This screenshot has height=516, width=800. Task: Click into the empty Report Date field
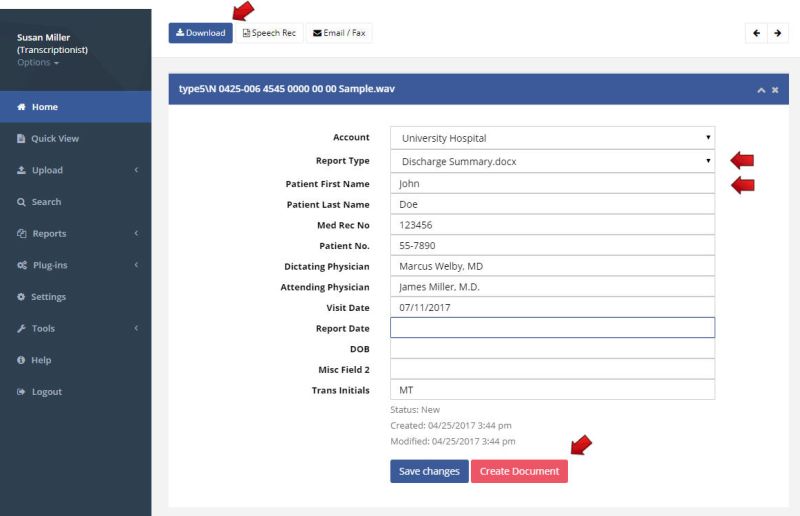552,328
